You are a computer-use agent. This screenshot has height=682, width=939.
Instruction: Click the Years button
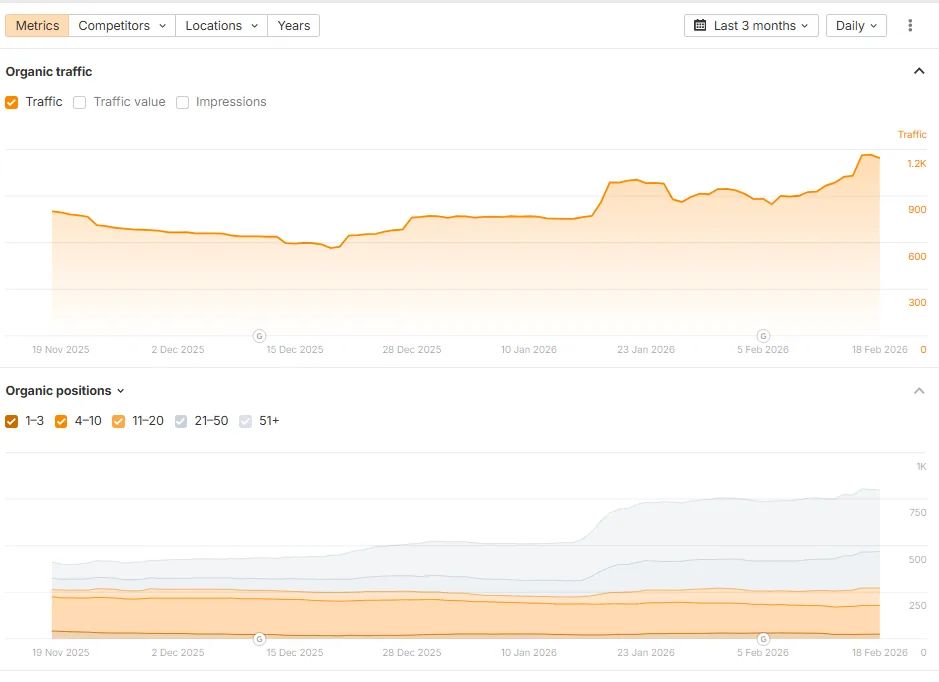pos(293,25)
